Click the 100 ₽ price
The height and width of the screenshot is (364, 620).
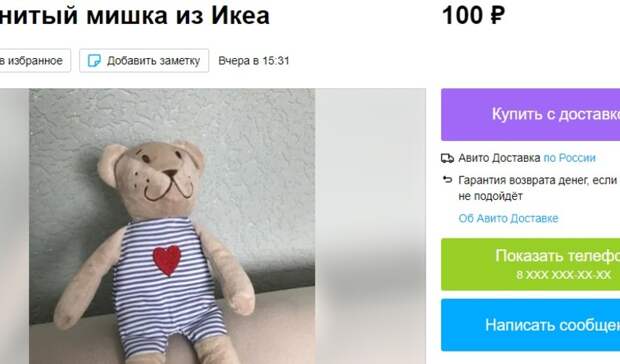coord(473,16)
